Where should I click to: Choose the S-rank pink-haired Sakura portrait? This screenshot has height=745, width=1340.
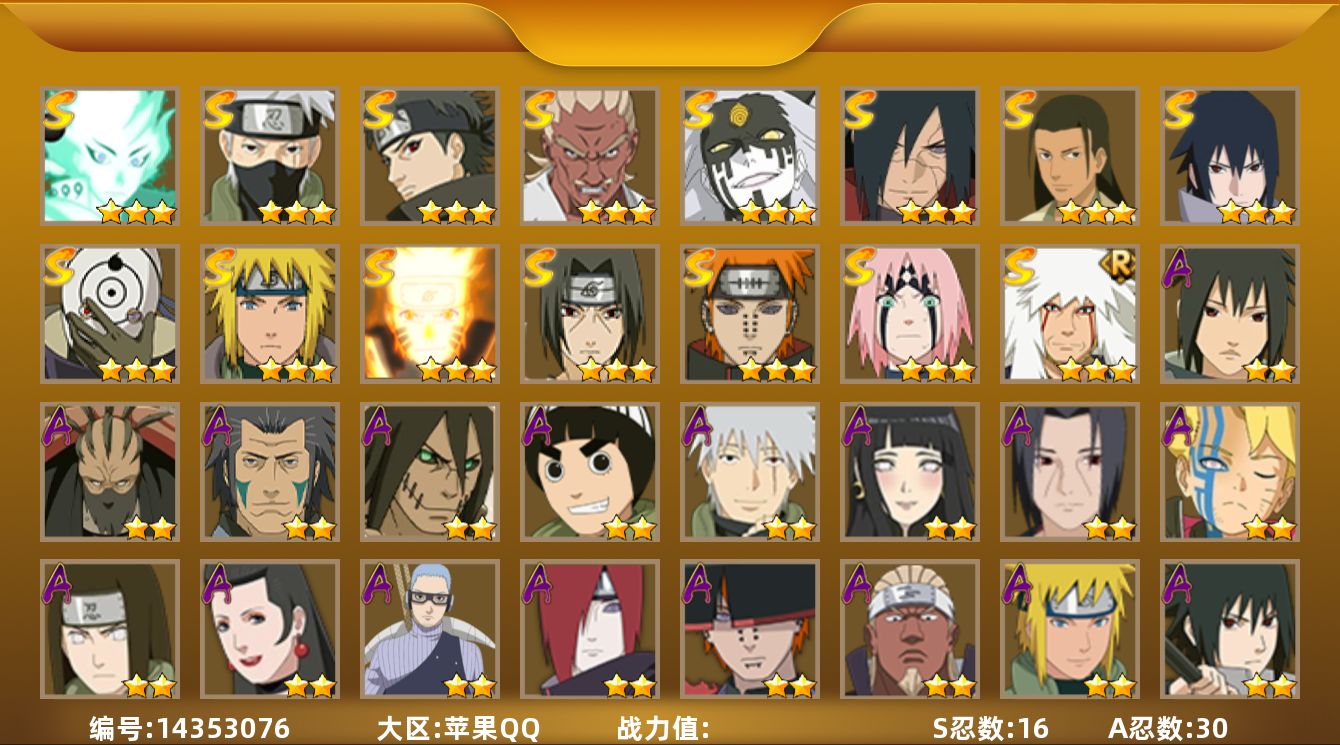[x=910, y=314]
